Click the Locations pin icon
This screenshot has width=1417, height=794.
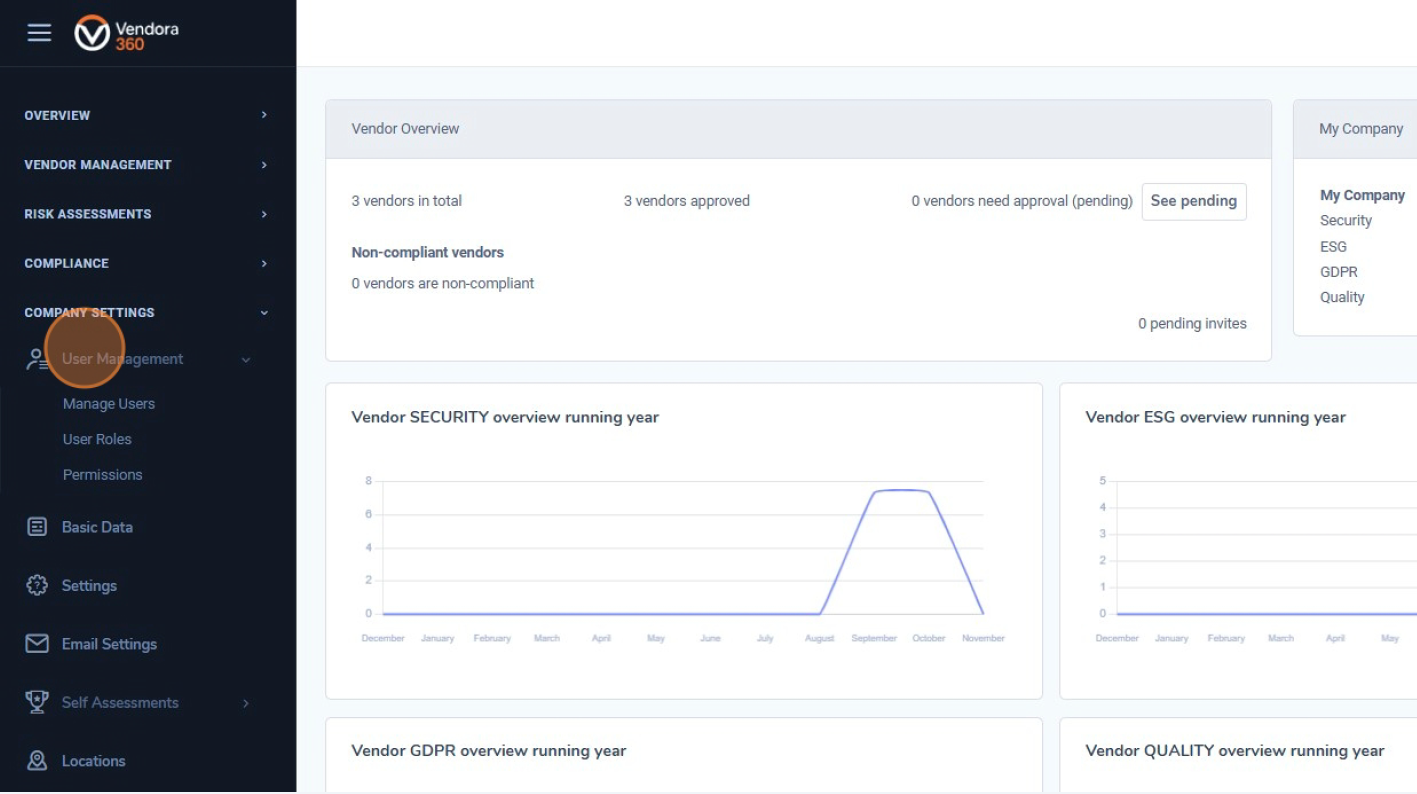coord(37,761)
